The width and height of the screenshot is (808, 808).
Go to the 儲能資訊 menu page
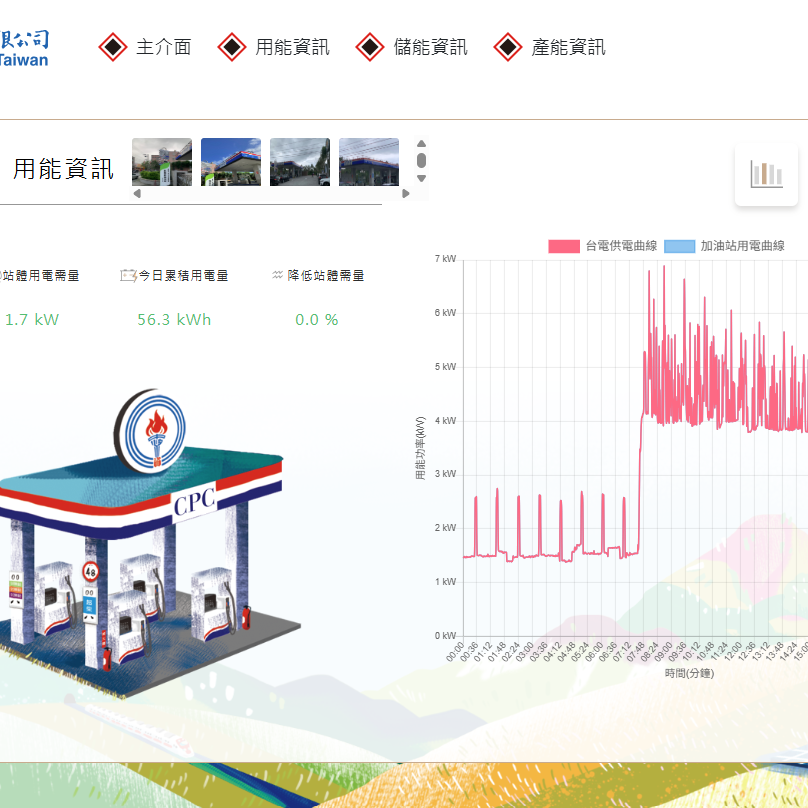coord(430,47)
